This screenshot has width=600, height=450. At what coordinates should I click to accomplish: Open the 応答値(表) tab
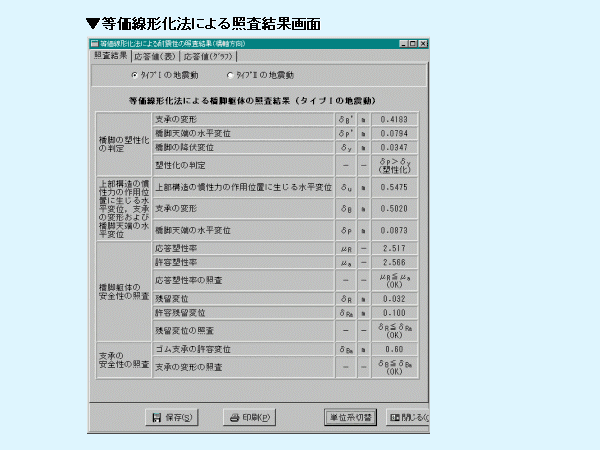(154, 58)
